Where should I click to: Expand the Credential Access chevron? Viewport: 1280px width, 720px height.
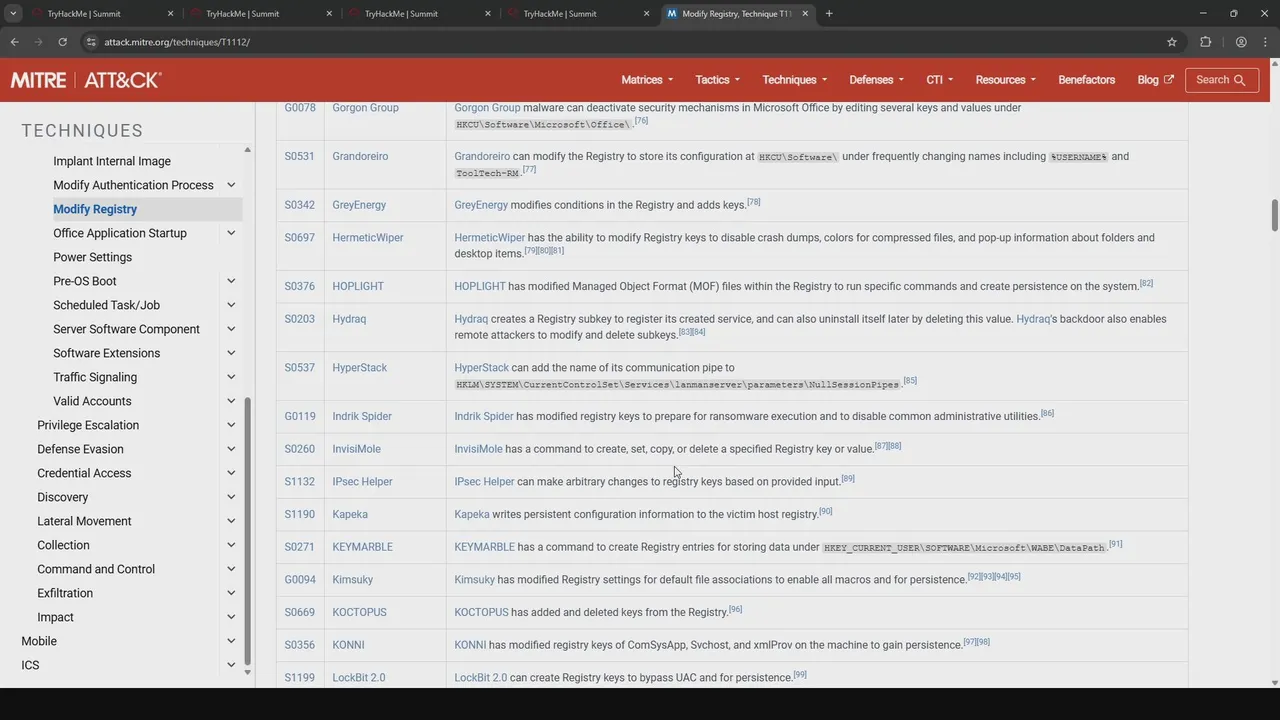click(231, 473)
